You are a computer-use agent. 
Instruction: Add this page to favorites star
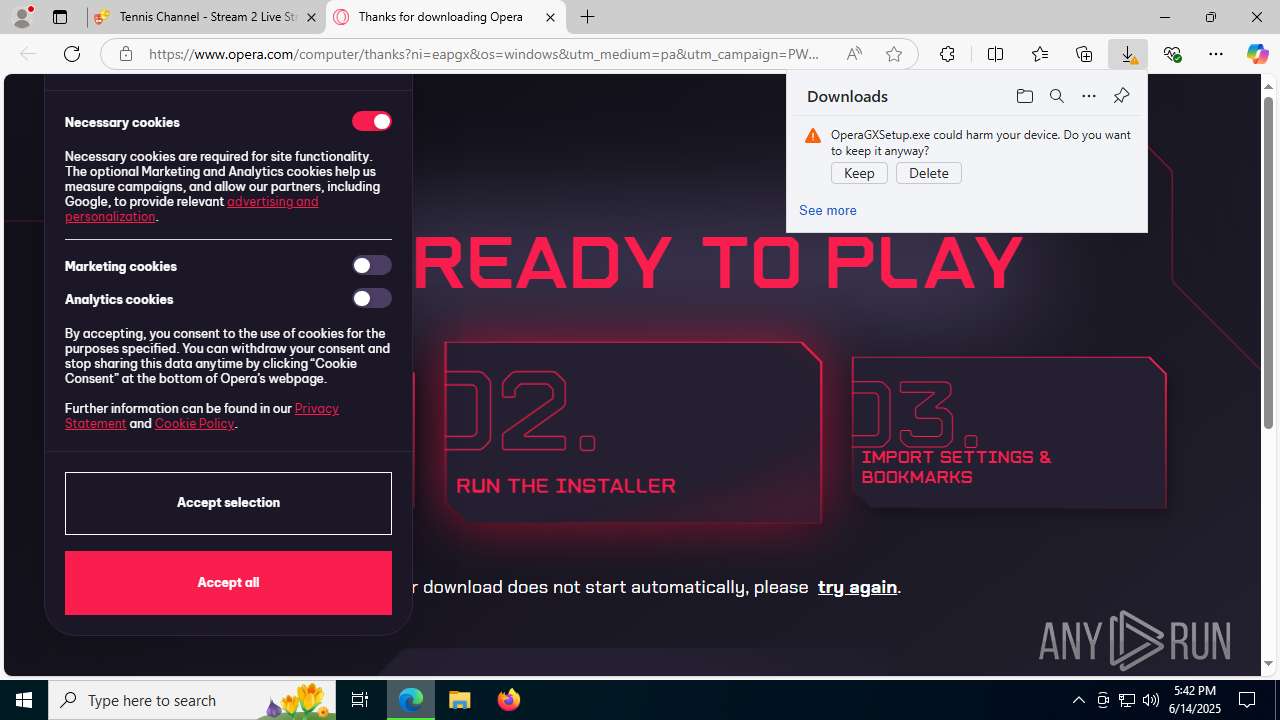(894, 54)
